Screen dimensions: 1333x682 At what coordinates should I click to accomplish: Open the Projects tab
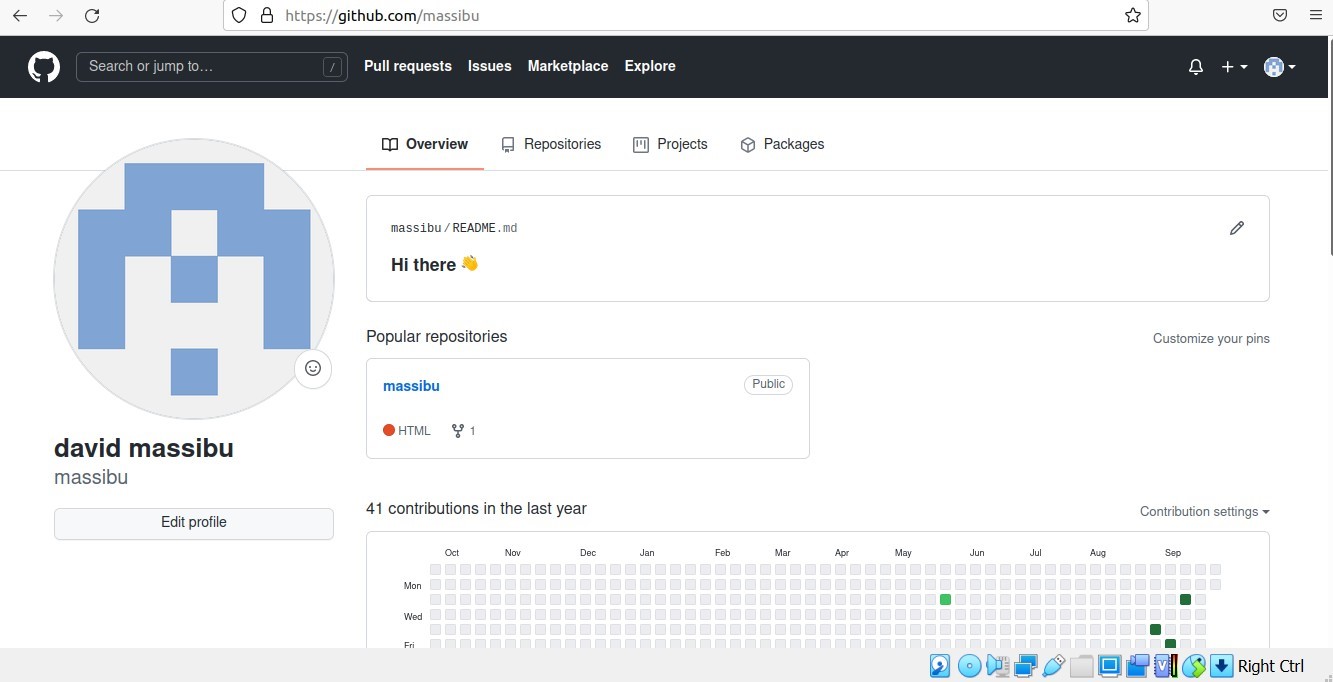pos(670,144)
